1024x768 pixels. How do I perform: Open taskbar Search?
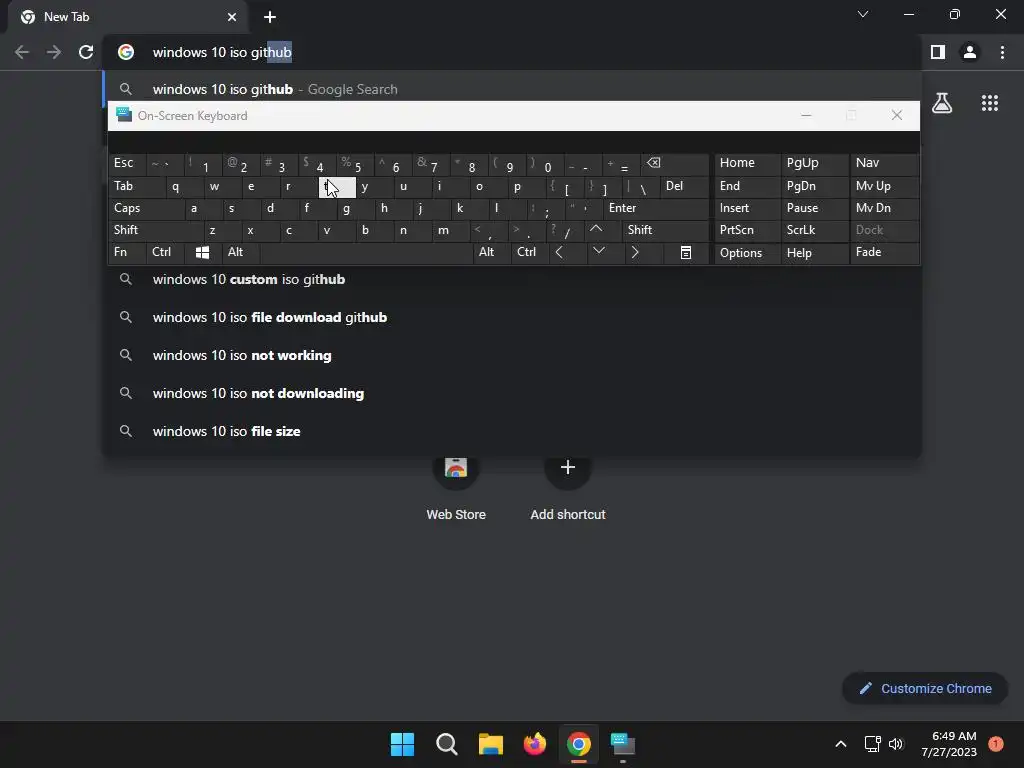coord(447,744)
